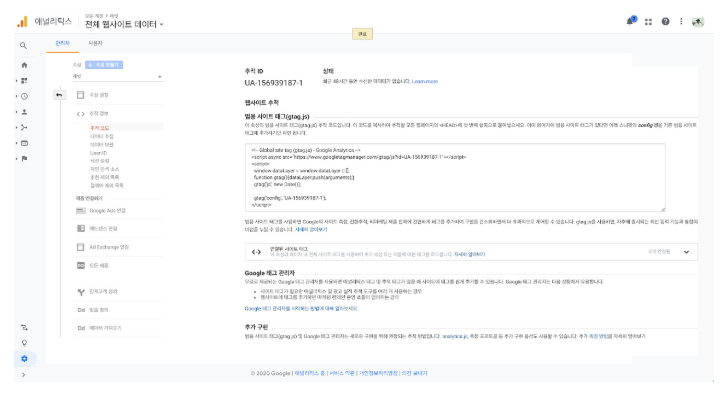Click 애널리틱스 홈 footer link
This screenshot has width=726, height=417.
(x=310, y=373)
